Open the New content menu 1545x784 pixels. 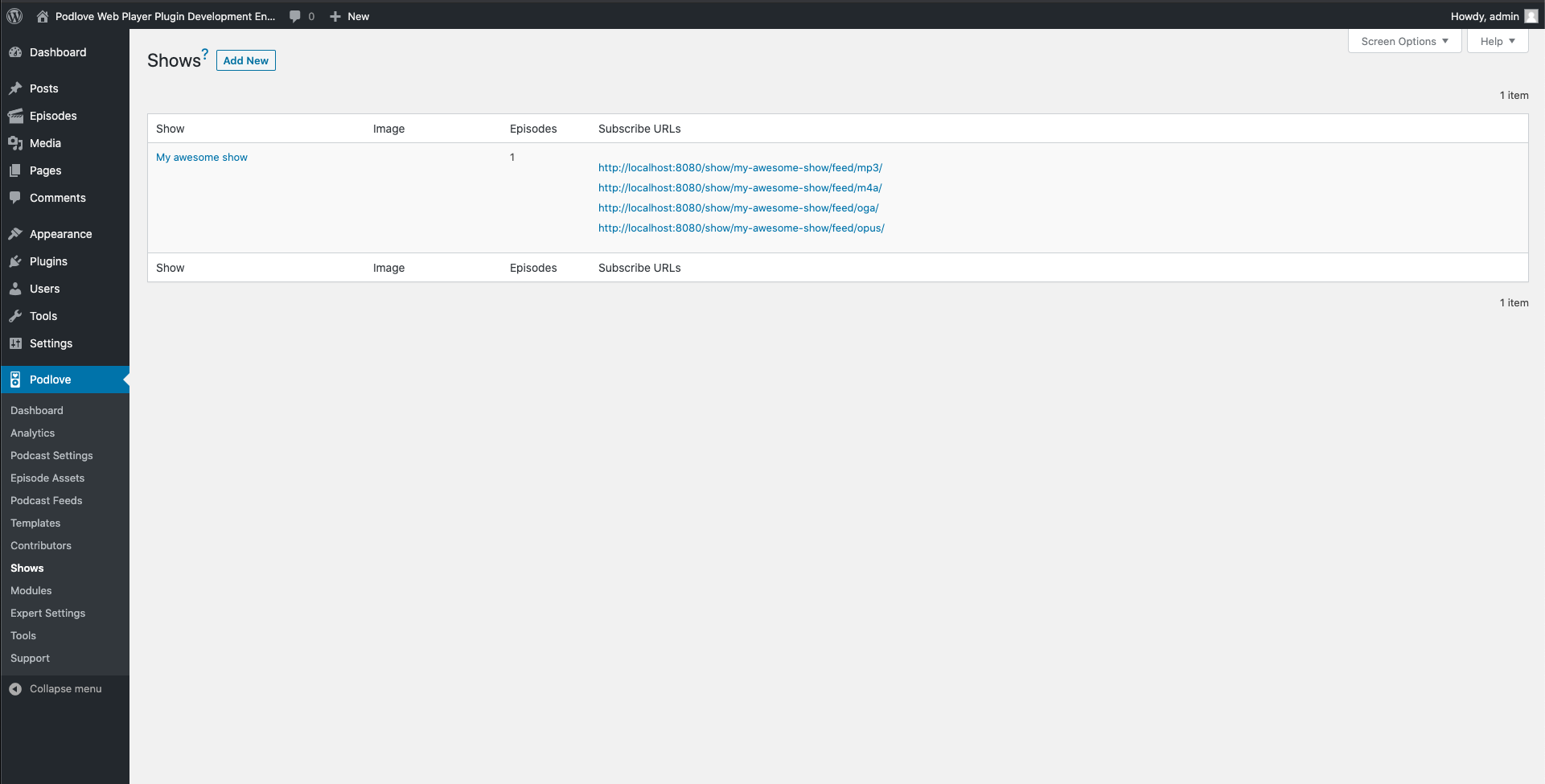click(x=349, y=16)
